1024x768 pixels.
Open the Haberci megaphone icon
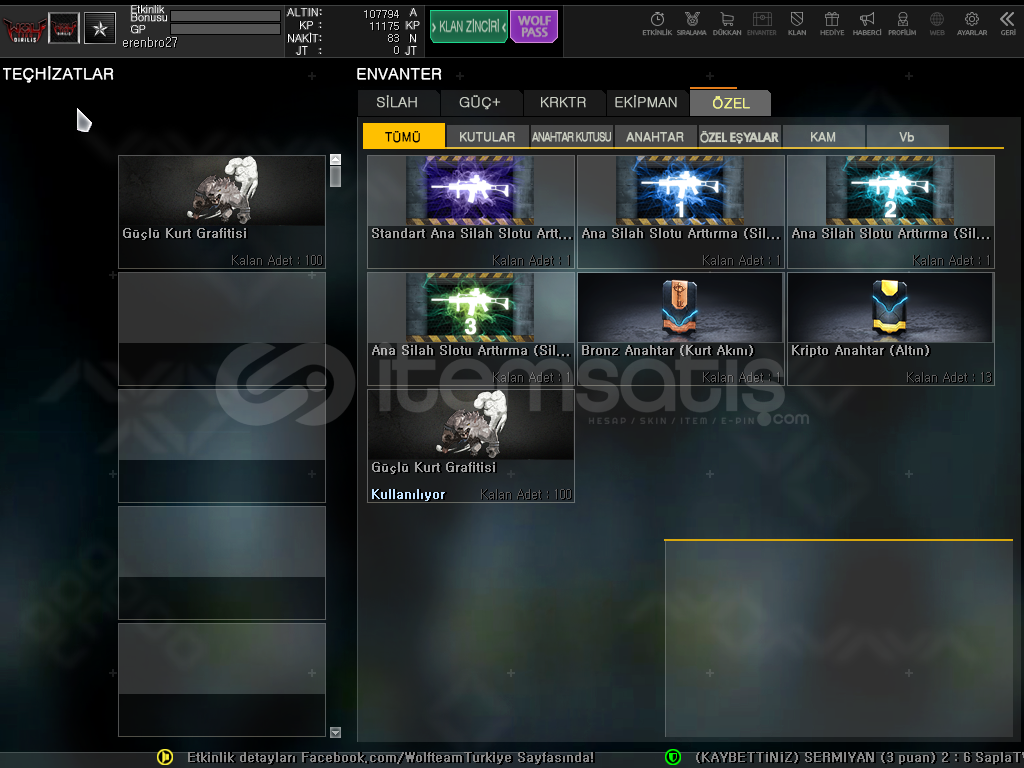[x=867, y=22]
